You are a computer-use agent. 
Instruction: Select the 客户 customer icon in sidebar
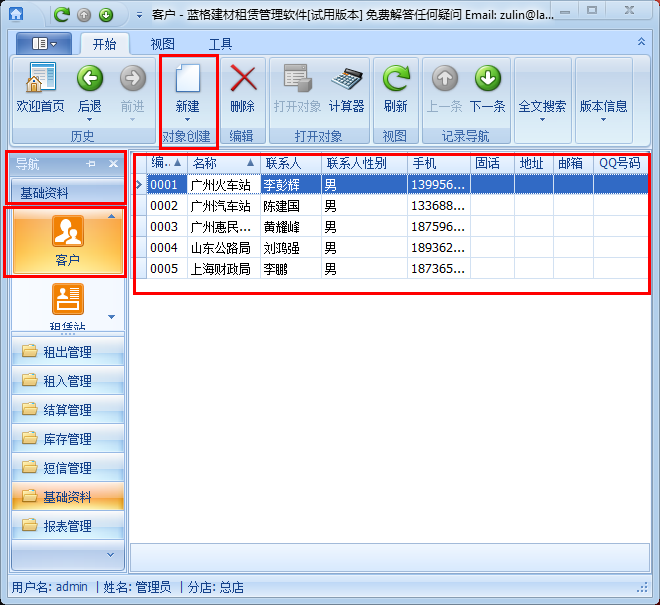pyautogui.click(x=67, y=241)
